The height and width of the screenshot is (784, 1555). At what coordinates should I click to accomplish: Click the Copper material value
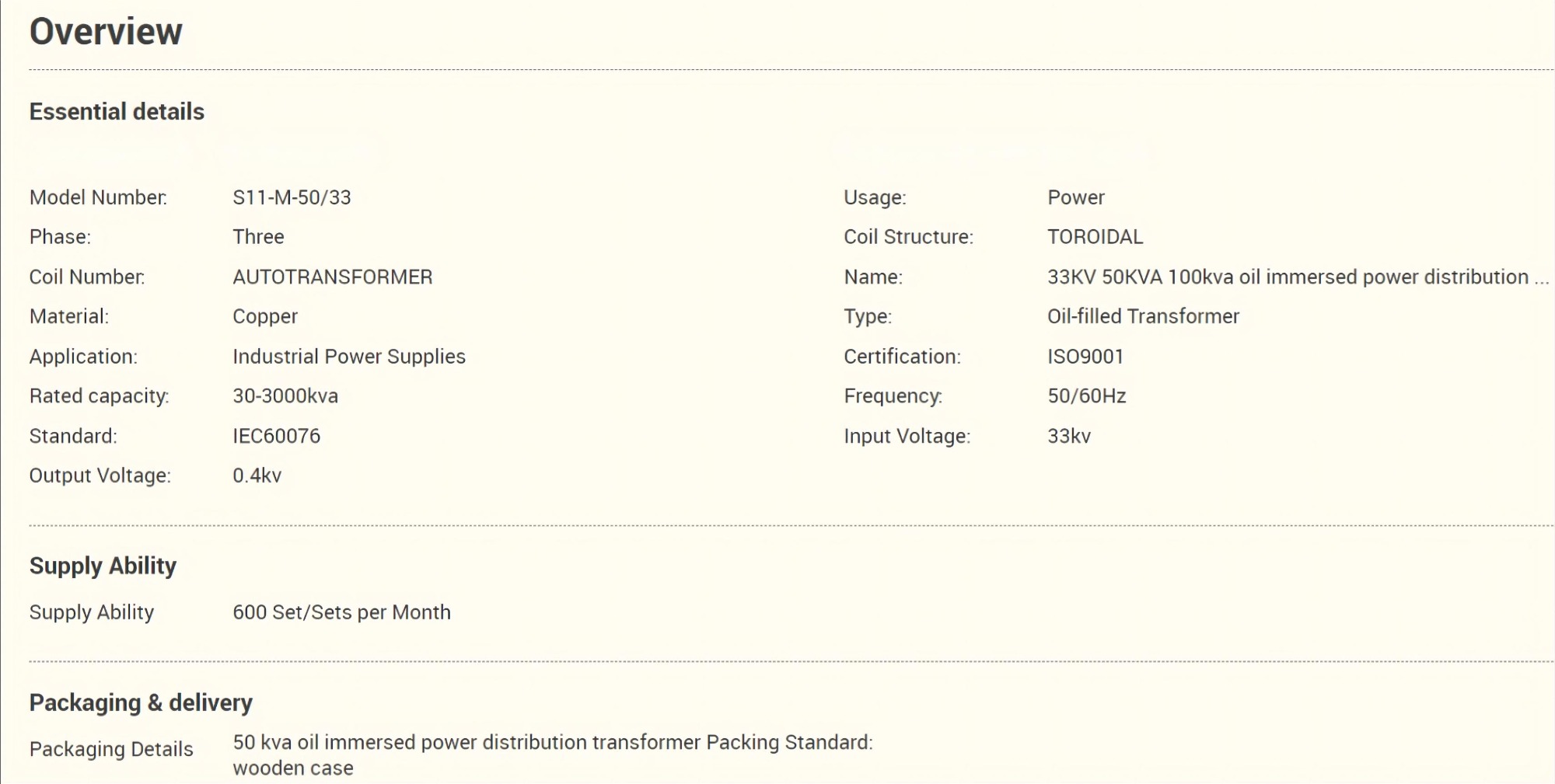click(265, 316)
